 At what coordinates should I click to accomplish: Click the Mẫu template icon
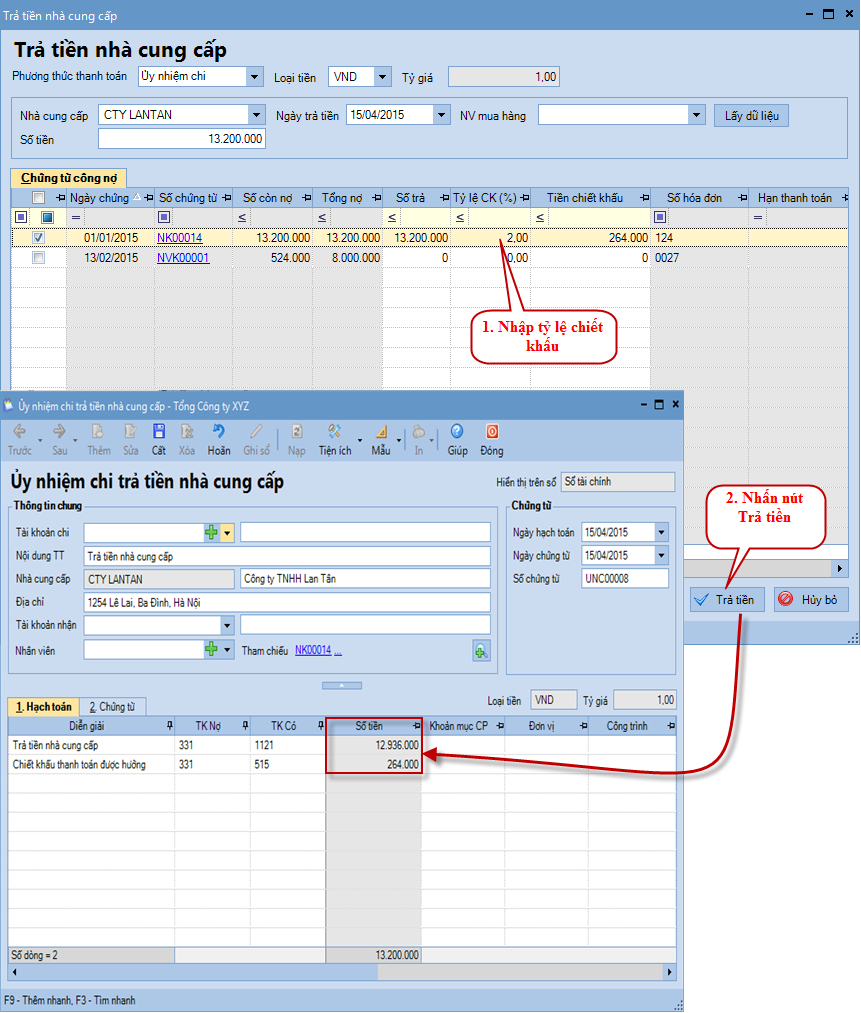tap(381, 438)
